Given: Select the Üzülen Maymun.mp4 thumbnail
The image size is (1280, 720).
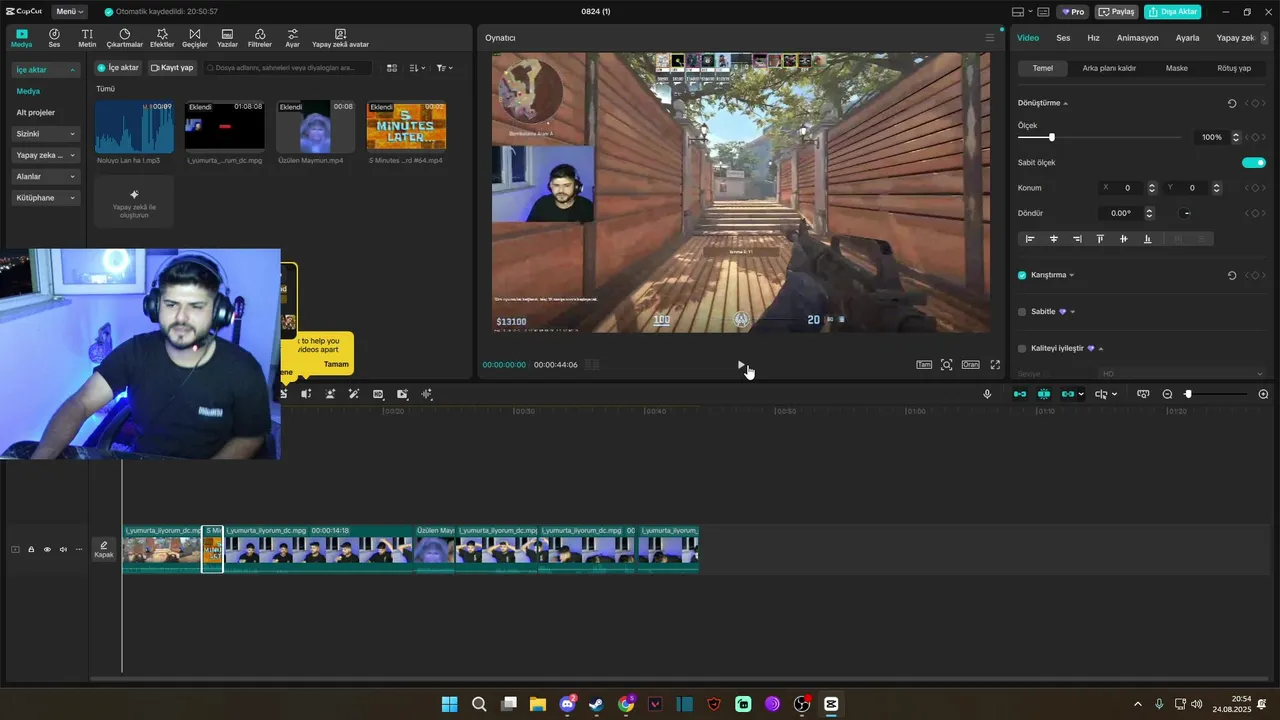Looking at the screenshot, I should [x=315, y=126].
